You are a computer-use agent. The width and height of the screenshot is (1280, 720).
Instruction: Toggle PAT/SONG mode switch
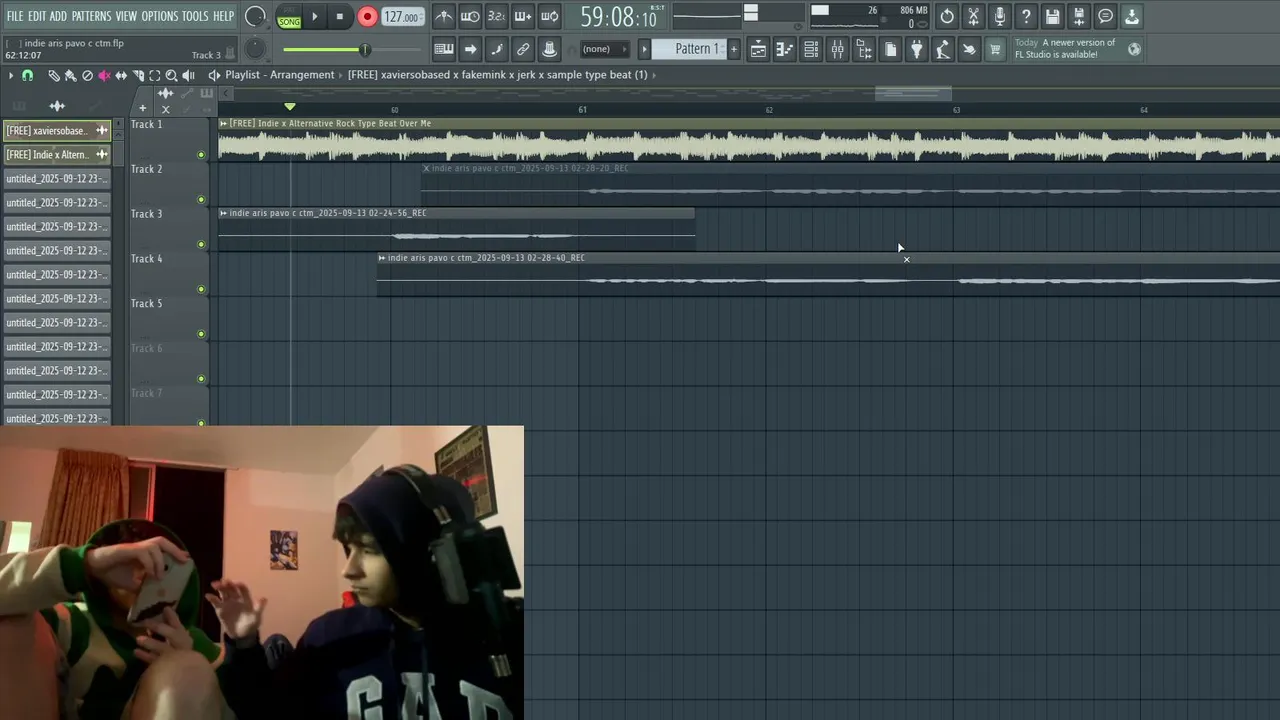click(x=289, y=17)
